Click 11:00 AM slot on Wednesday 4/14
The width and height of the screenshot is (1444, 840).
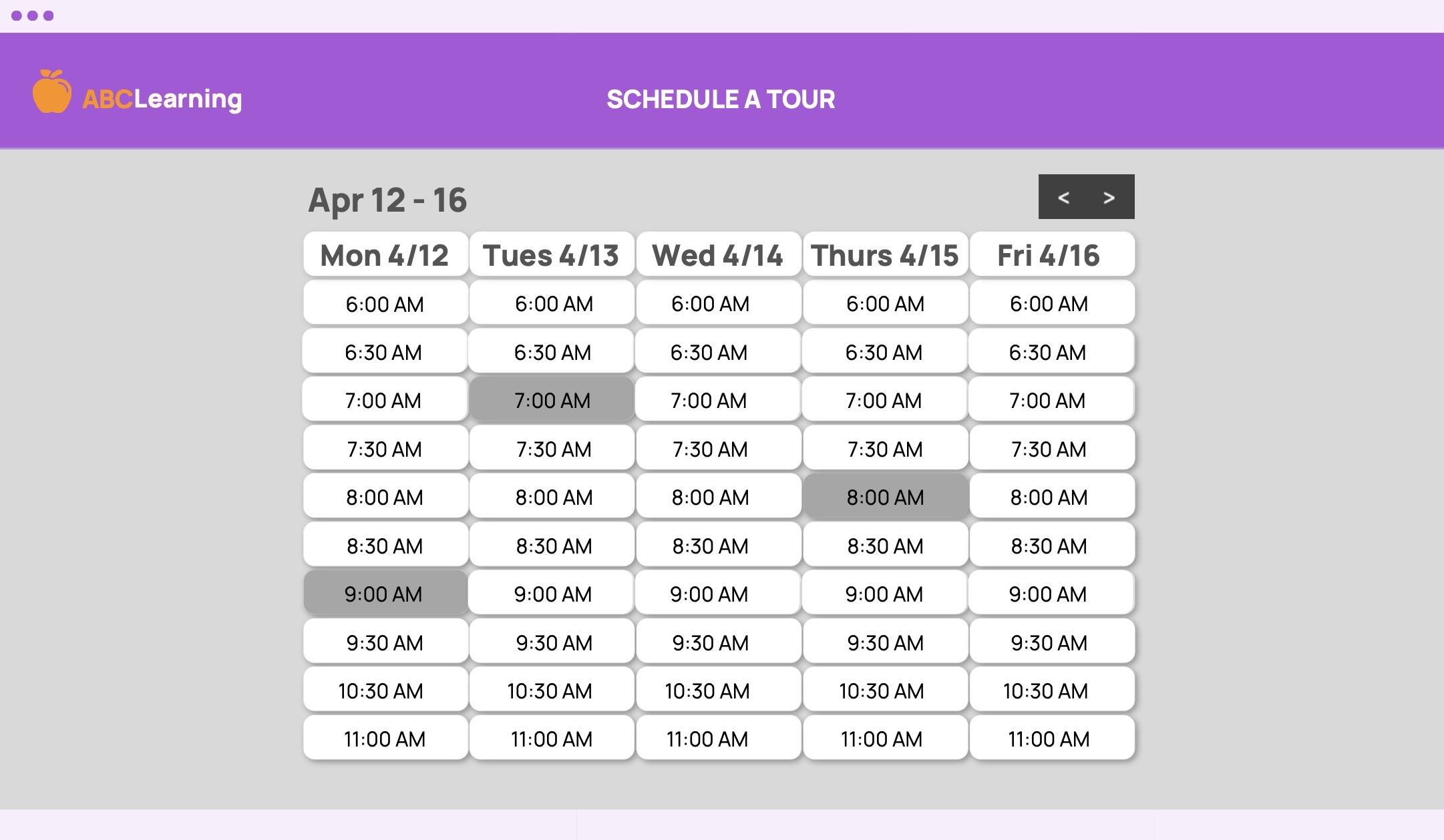717,738
